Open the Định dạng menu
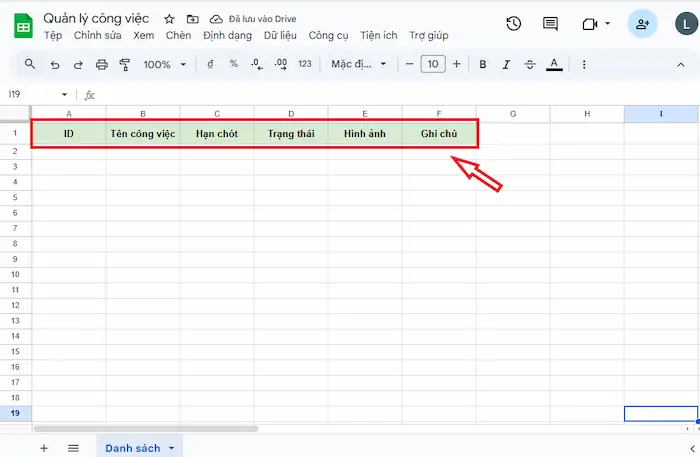Viewport: 700px width, 457px height. pos(227,35)
